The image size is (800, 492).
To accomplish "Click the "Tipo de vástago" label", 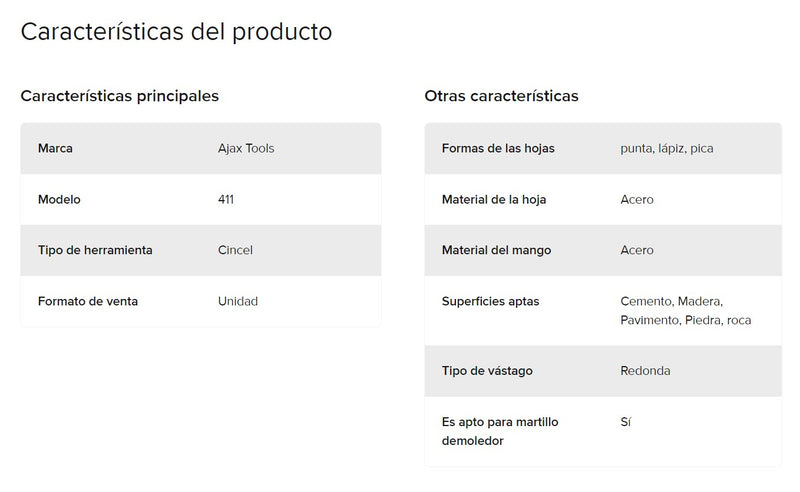I will point(487,371).
